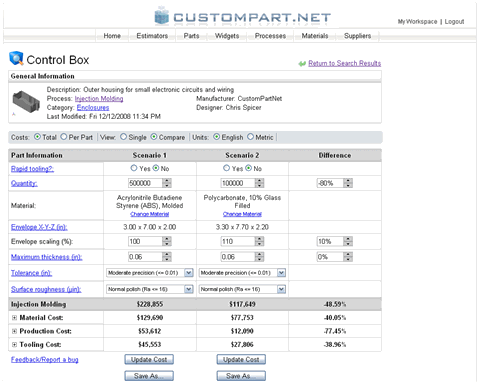This screenshot has width=480, height=385.
Task: Open the Home menu item
Action: coord(112,36)
